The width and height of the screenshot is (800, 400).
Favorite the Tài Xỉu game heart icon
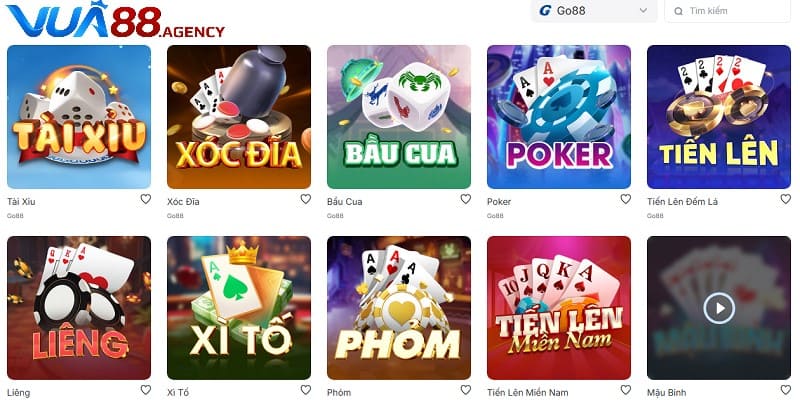[145, 199]
